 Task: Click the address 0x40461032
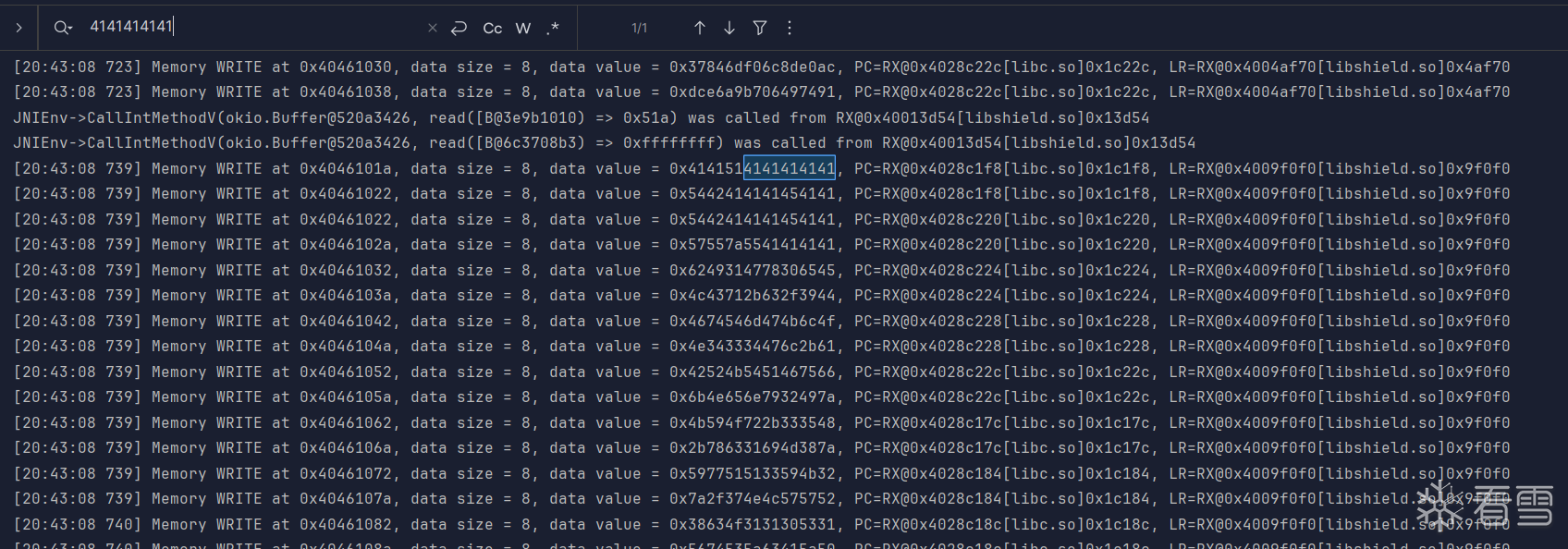(x=346, y=270)
